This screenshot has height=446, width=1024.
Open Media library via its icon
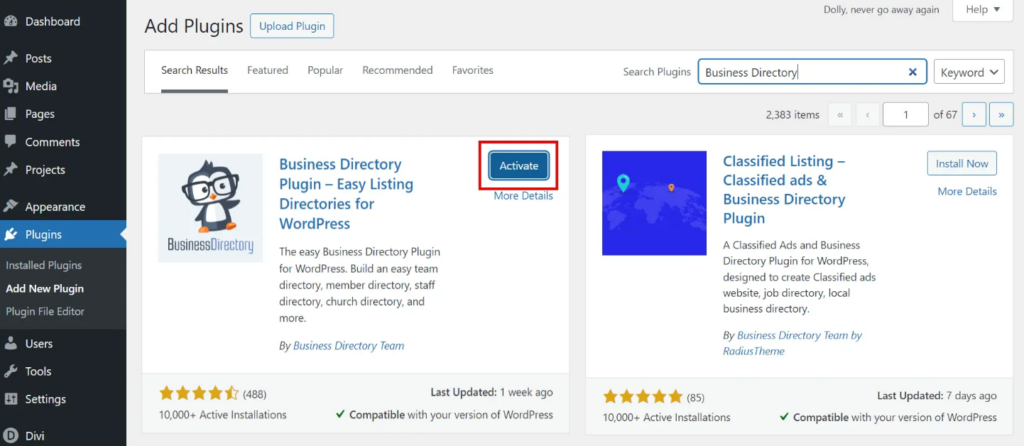[x=11, y=86]
